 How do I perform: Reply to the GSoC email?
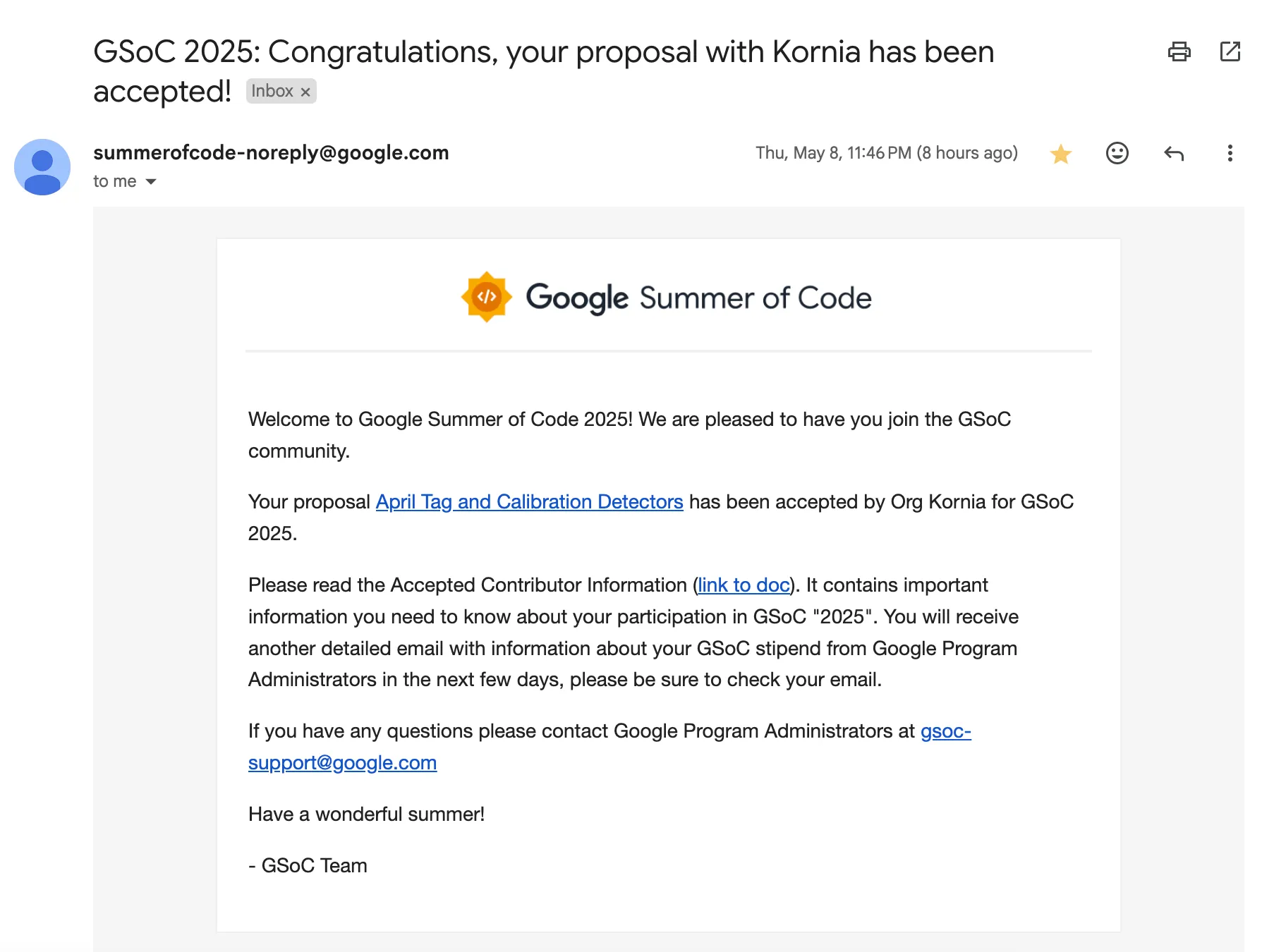(x=1173, y=153)
